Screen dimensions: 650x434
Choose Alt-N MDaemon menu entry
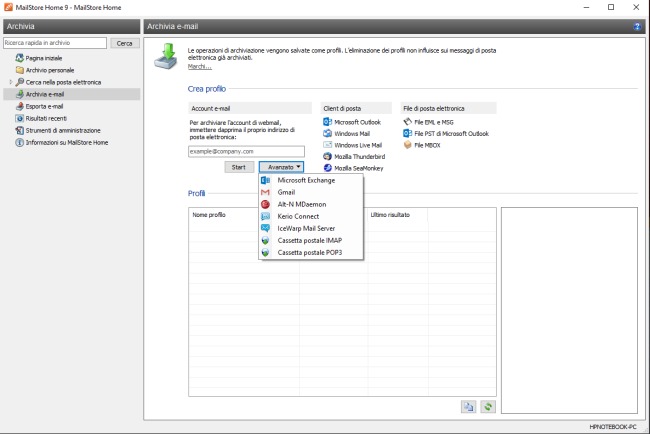point(311,204)
